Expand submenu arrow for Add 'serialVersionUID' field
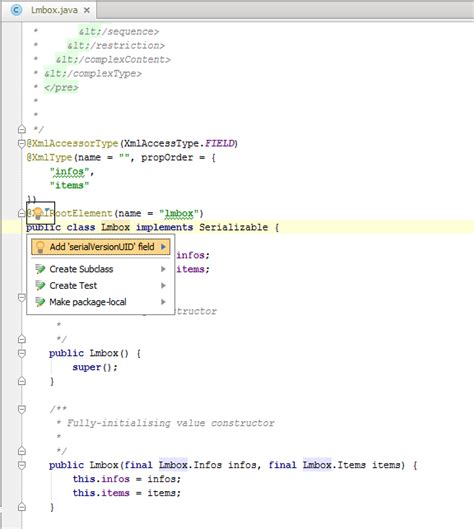Viewport: 474px width, 529px height. [163, 247]
